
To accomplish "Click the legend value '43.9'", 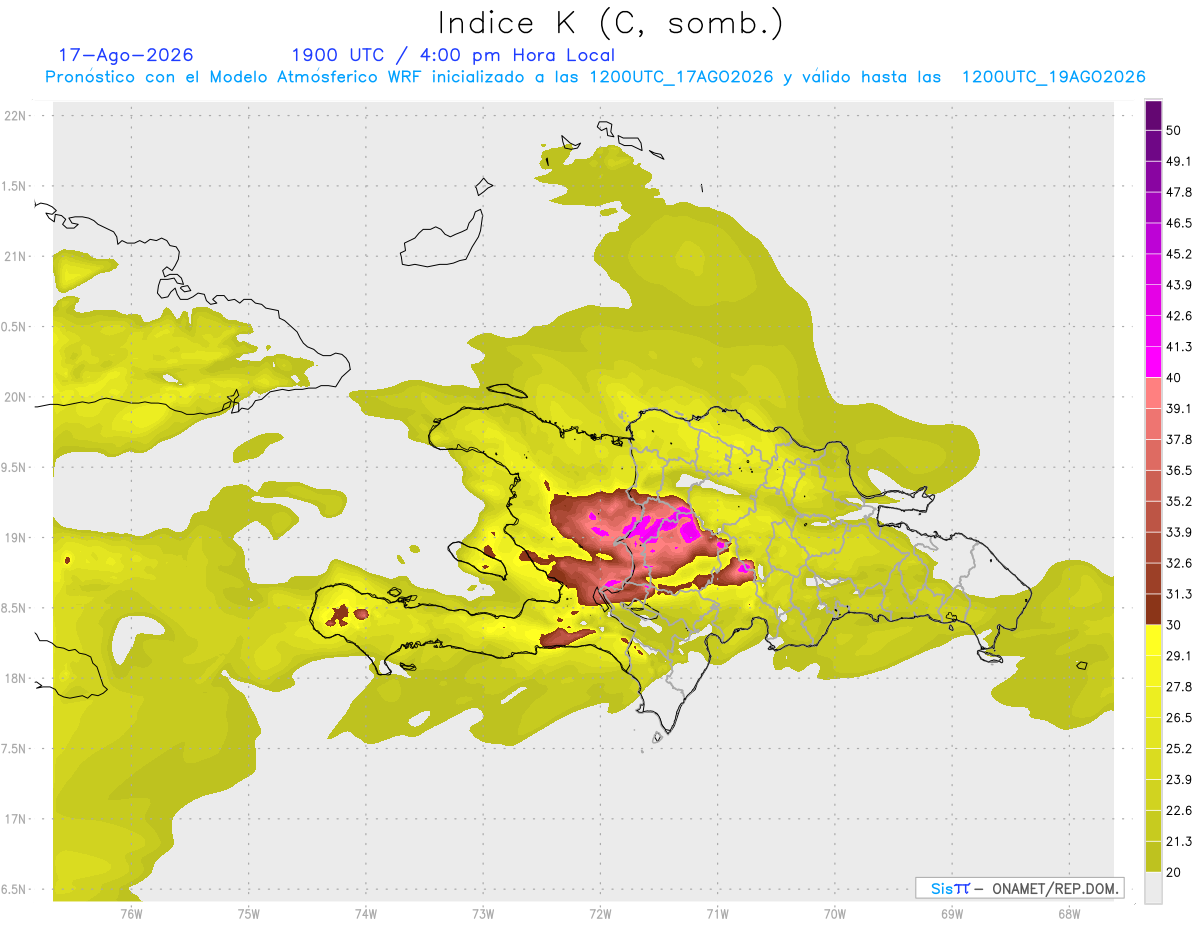I will 1179,285.
